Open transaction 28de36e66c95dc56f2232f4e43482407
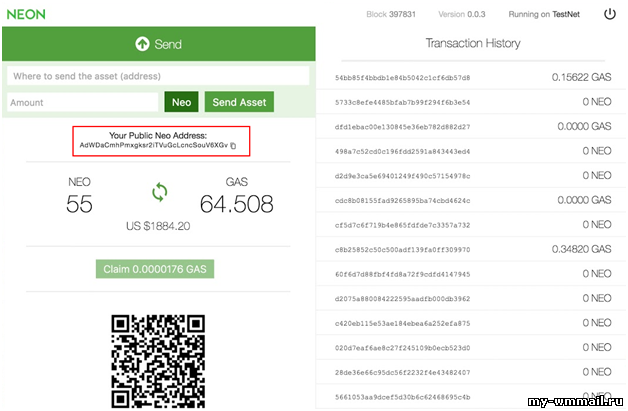 (403, 373)
